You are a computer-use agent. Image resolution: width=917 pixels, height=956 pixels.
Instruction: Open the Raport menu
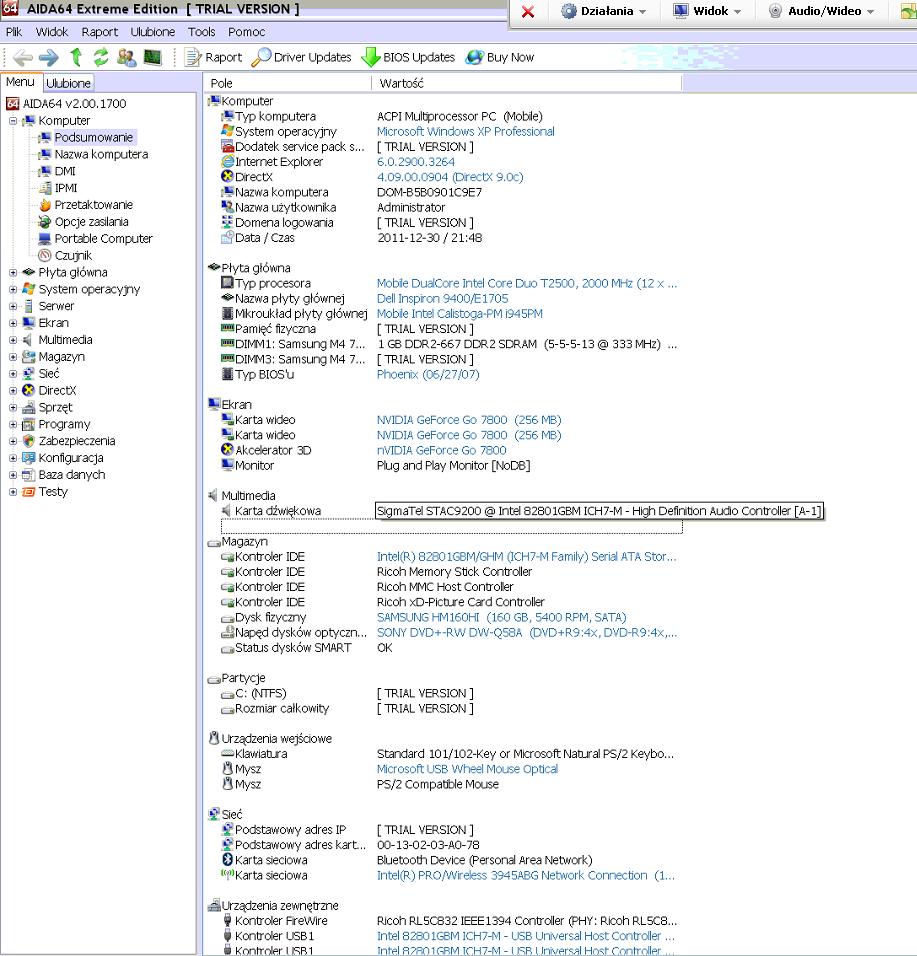tap(99, 32)
